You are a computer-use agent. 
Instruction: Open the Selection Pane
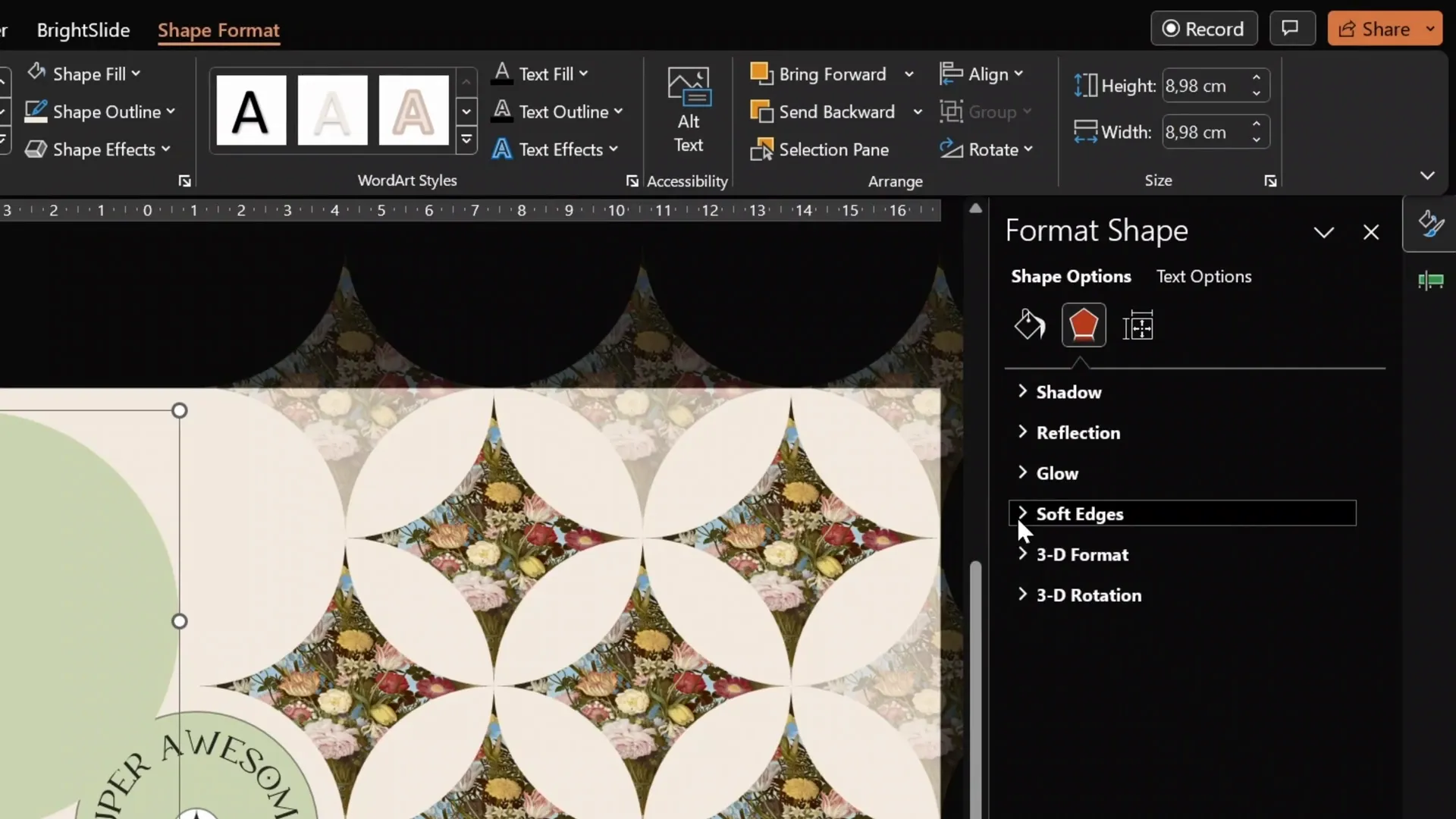click(820, 149)
